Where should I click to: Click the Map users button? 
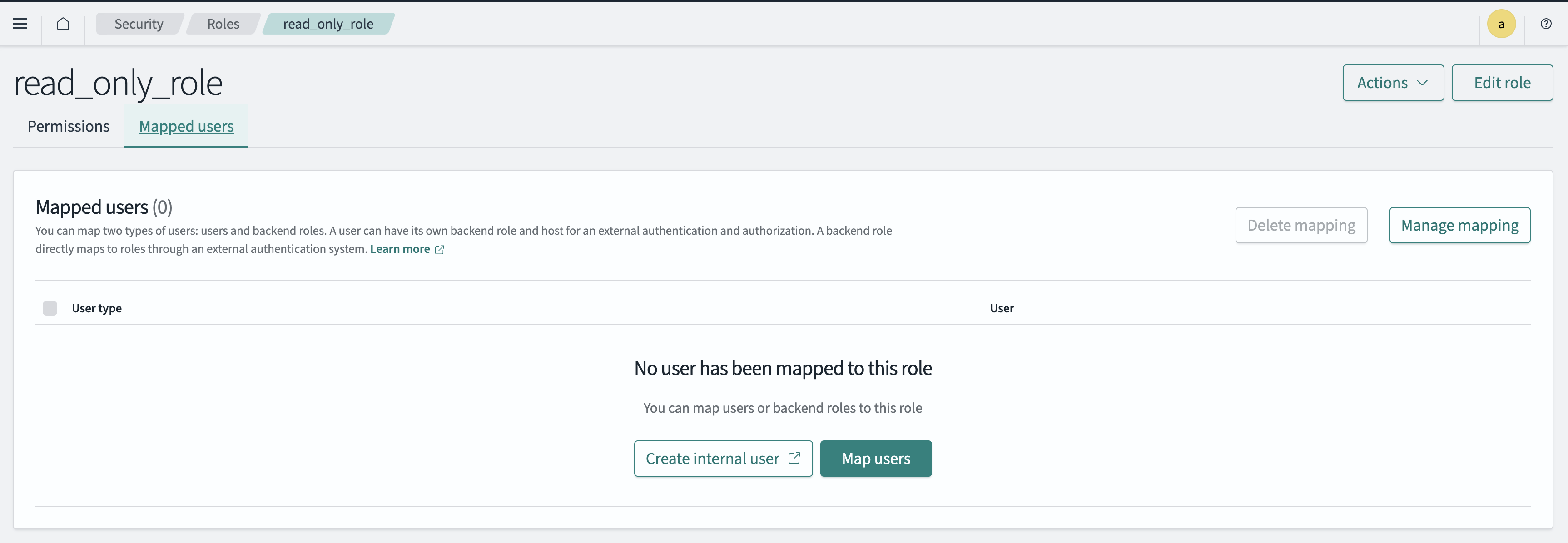click(876, 459)
